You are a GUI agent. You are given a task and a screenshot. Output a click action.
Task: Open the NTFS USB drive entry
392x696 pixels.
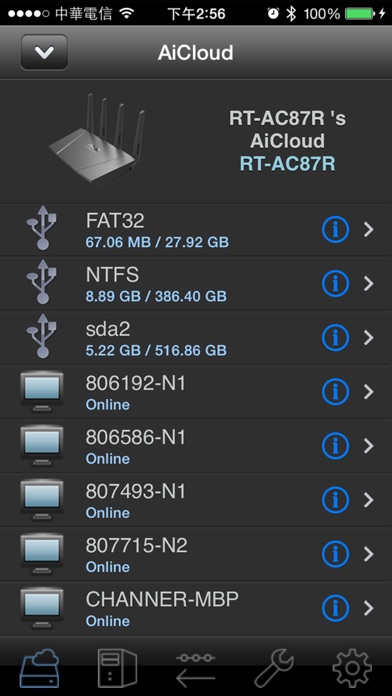(196, 284)
